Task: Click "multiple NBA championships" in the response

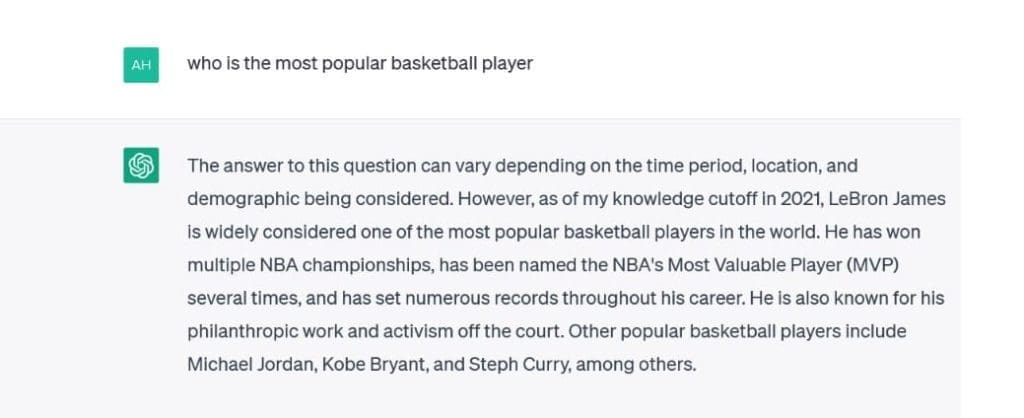Action: 300,265
